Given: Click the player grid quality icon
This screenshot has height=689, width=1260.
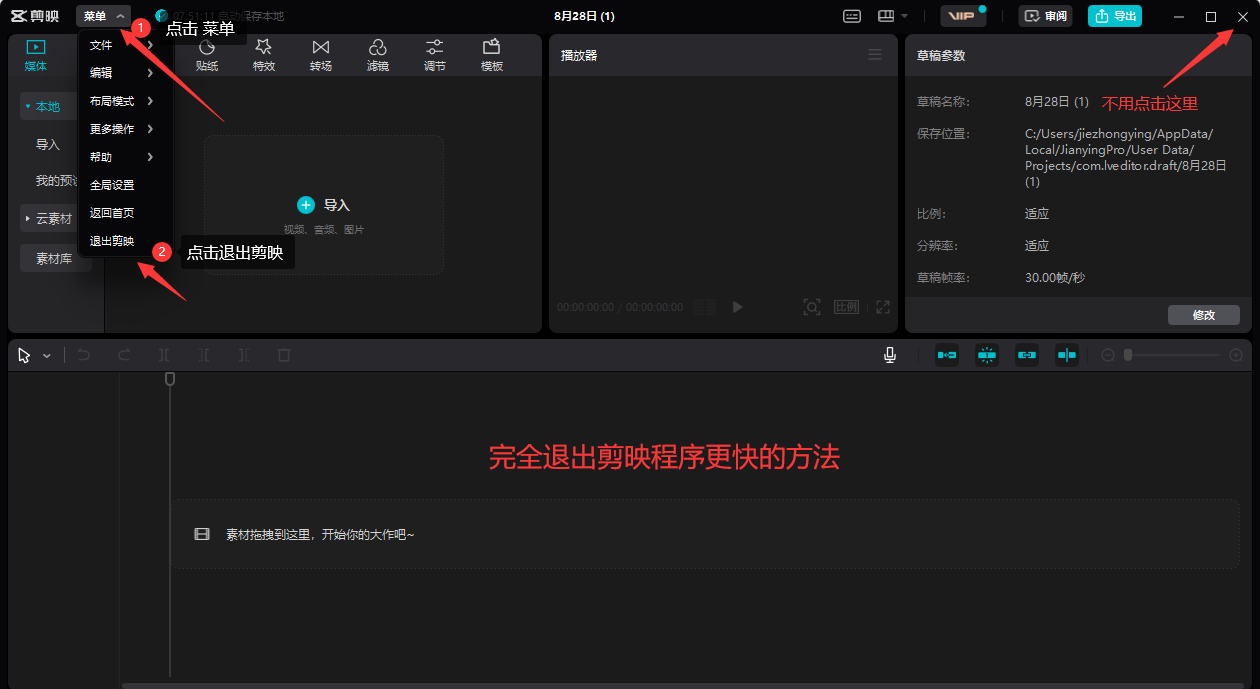Looking at the screenshot, I should click(705, 307).
